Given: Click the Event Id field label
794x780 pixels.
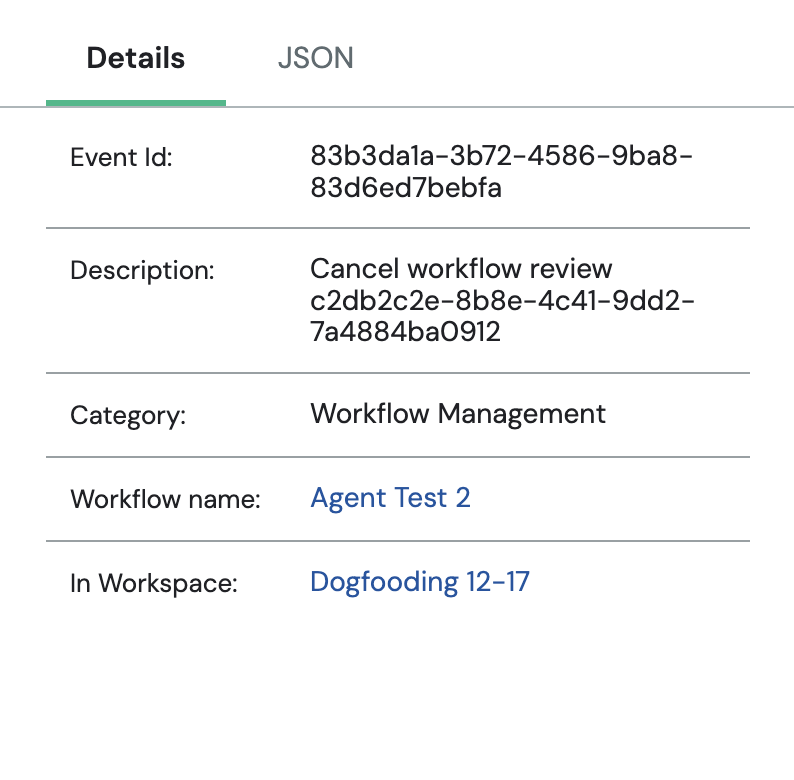Looking at the screenshot, I should click(121, 157).
